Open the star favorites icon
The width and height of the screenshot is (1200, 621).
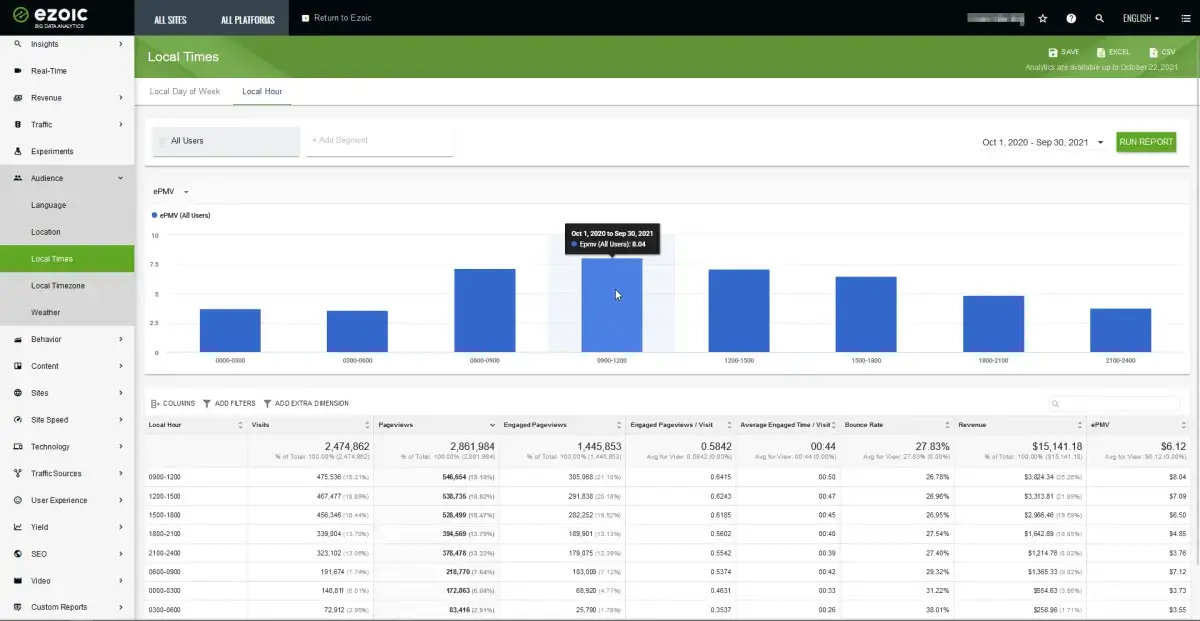coord(1043,18)
